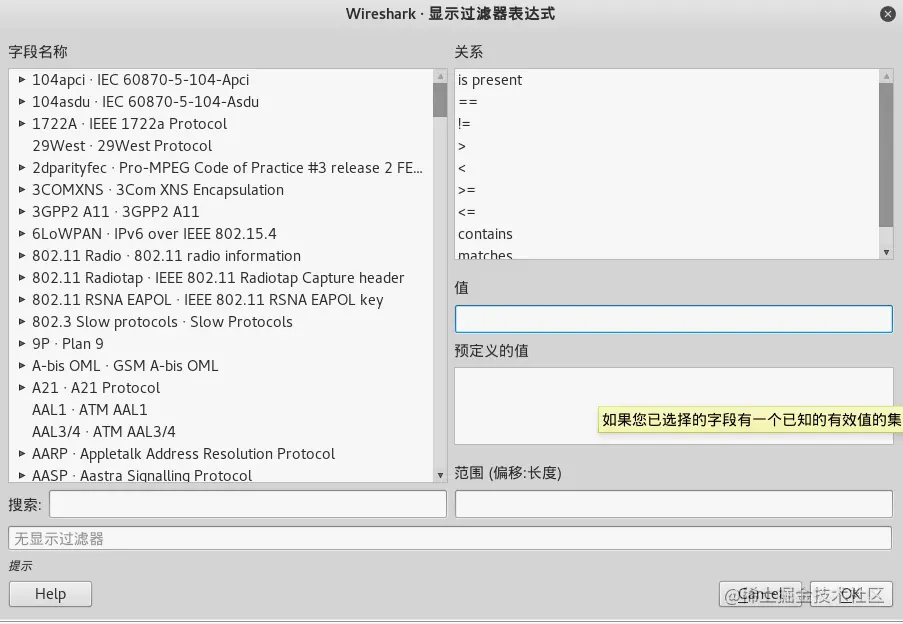903x624 pixels.
Task: Select 6LoWPAN IPv6 over IEEE 802.15.4 text
Action: pyautogui.click(x=154, y=233)
